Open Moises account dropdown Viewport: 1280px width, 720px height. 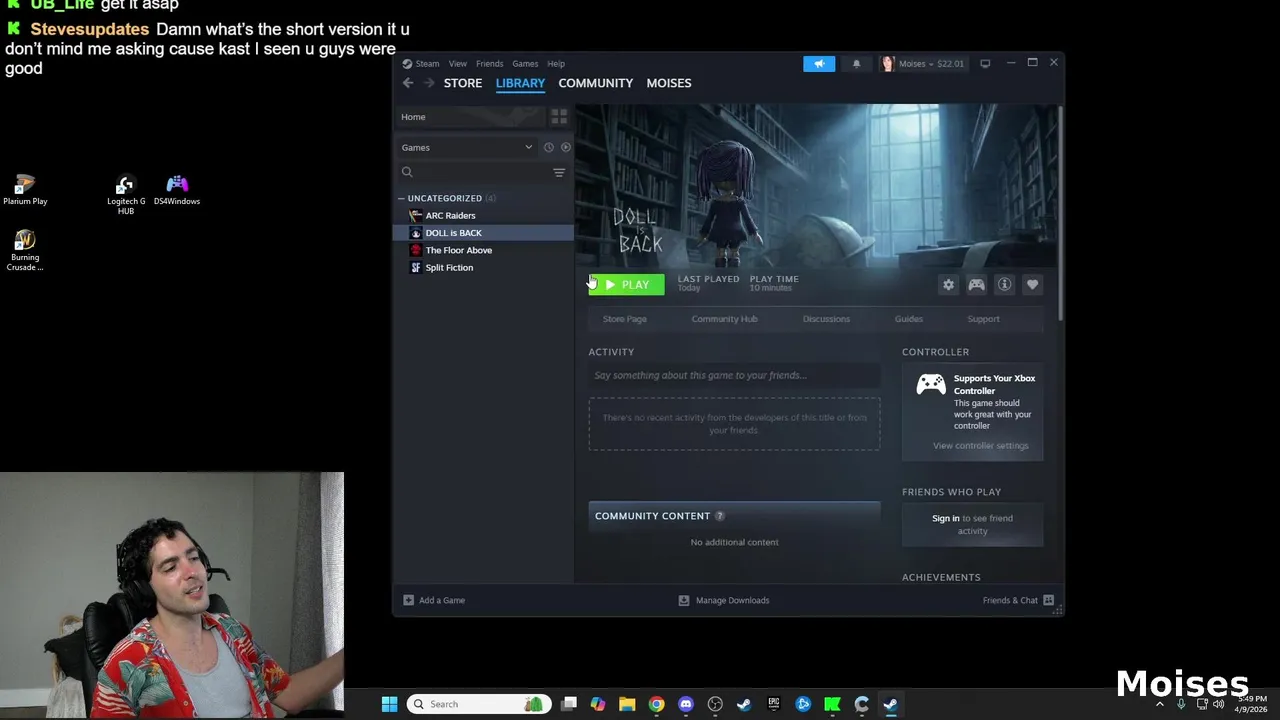coord(923,64)
